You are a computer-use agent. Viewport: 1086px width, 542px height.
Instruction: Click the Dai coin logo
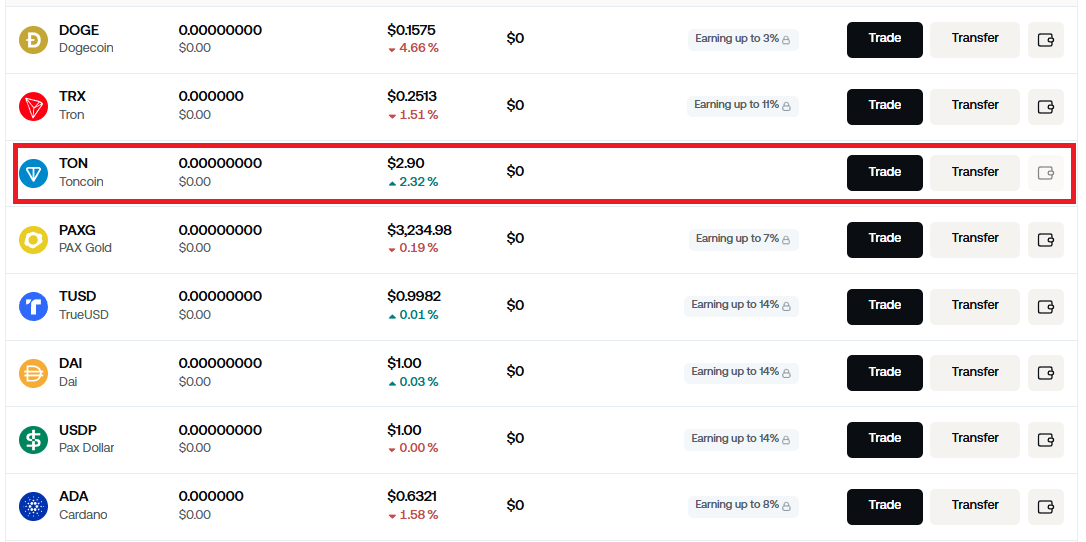(x=33, y=373)
